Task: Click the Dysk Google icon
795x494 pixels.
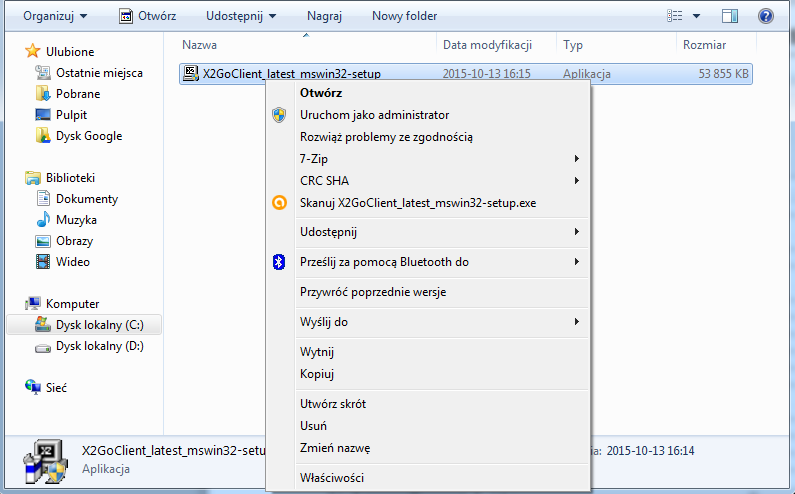Action: click(43, 135)
